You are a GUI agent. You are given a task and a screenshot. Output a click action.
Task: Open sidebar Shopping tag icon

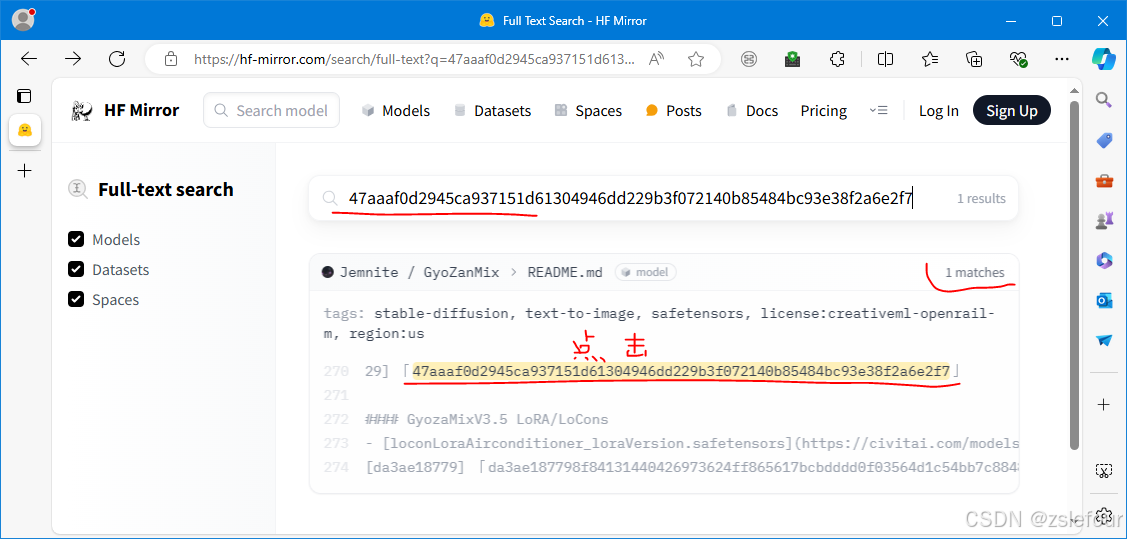point(1104,140)
